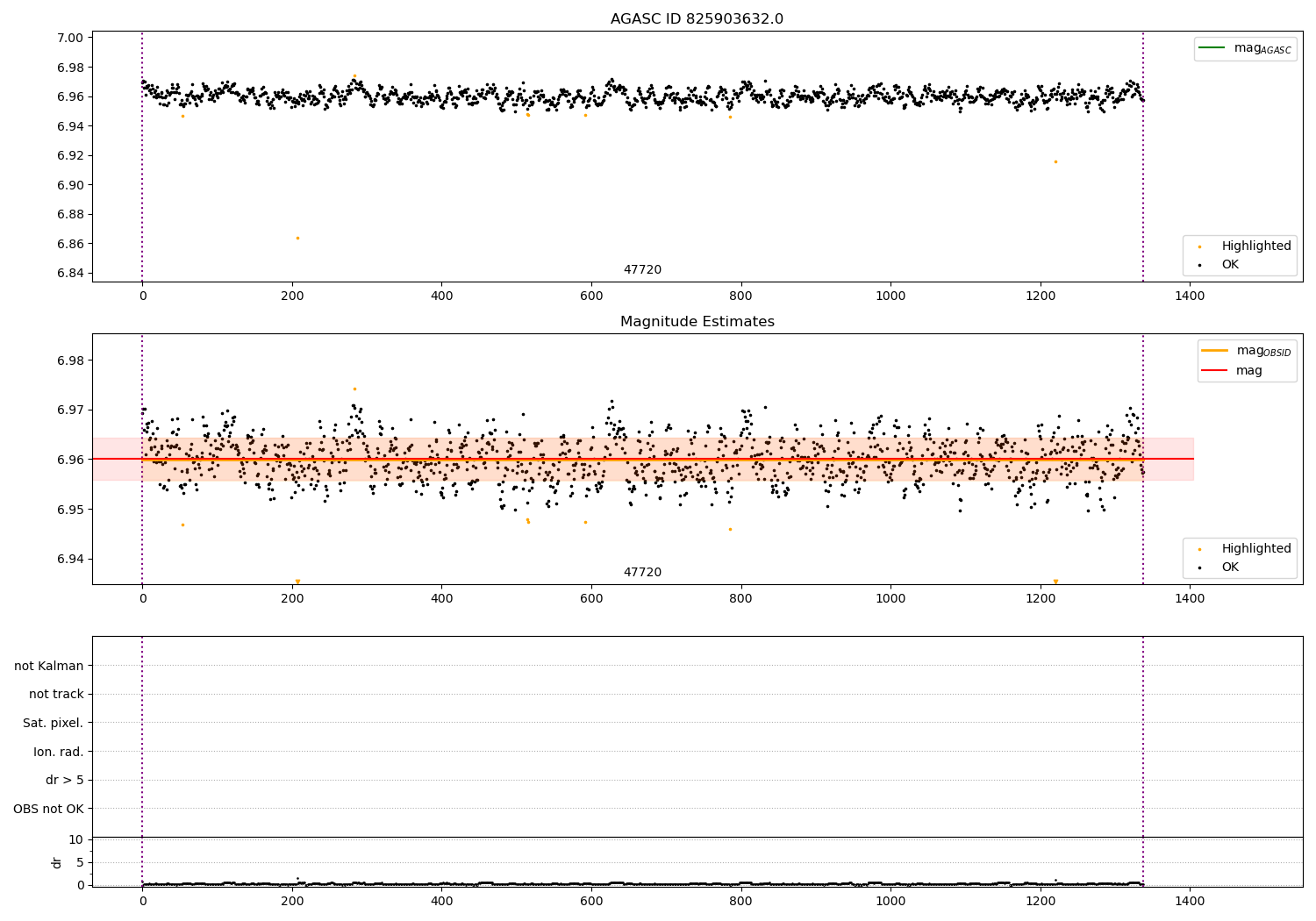Viewport: 1316px width, 921px height.
Task: Click the '600' x-tick under Magnitude Estimates plot
Action: pos(591,599)
